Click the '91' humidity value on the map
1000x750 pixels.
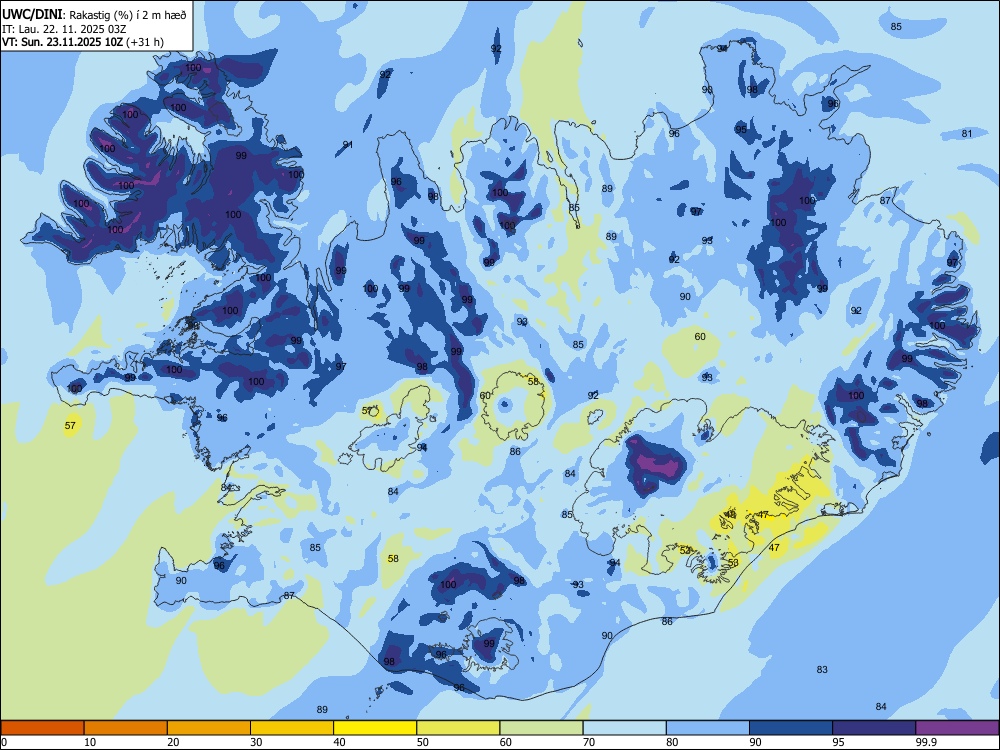pos(348,145)
